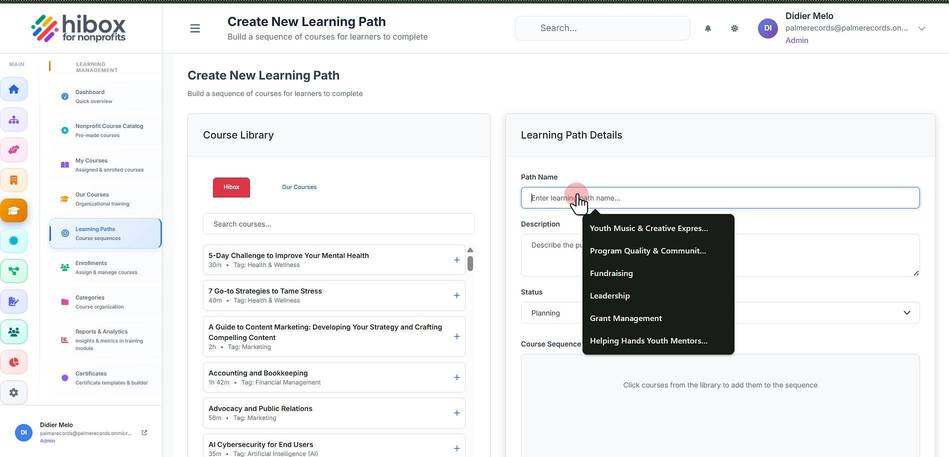Open the teal circle sidebar icon
This screenshot has width=949, height=457.
[x=14, y=241]
